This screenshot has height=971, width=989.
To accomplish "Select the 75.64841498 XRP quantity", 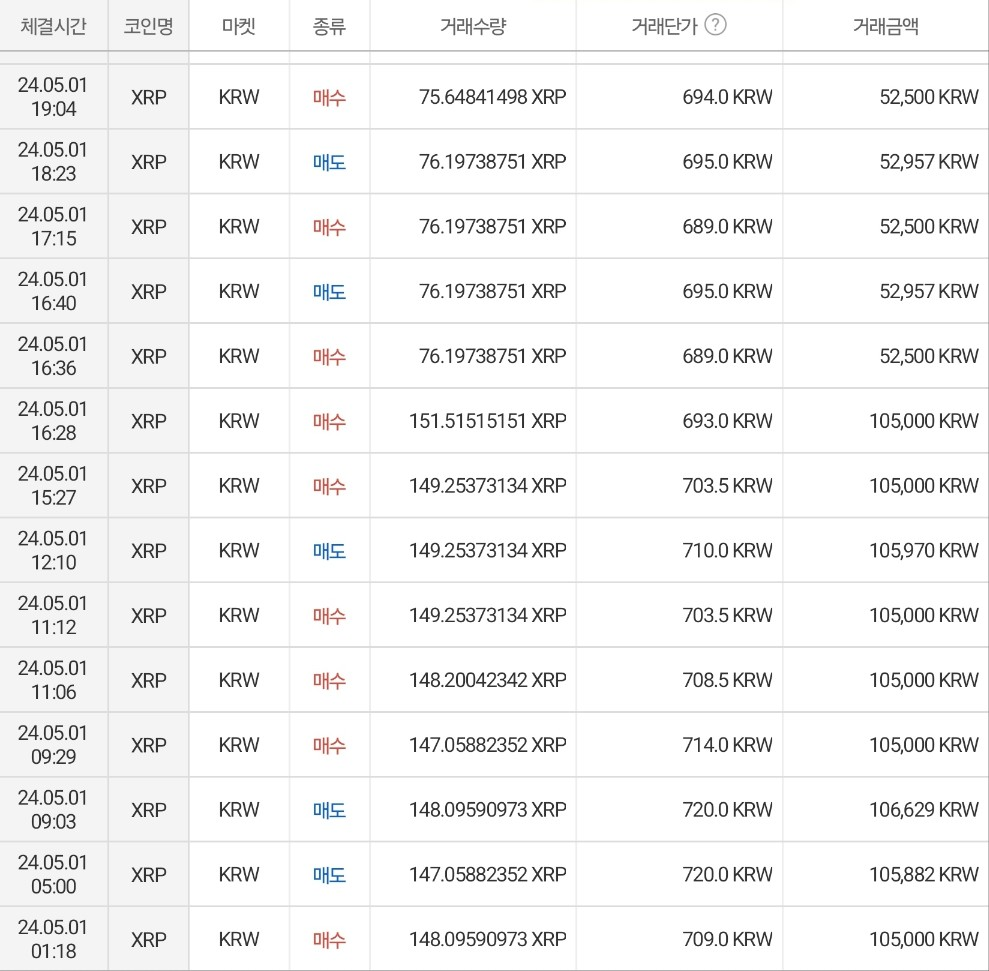I will pos(493,97).
